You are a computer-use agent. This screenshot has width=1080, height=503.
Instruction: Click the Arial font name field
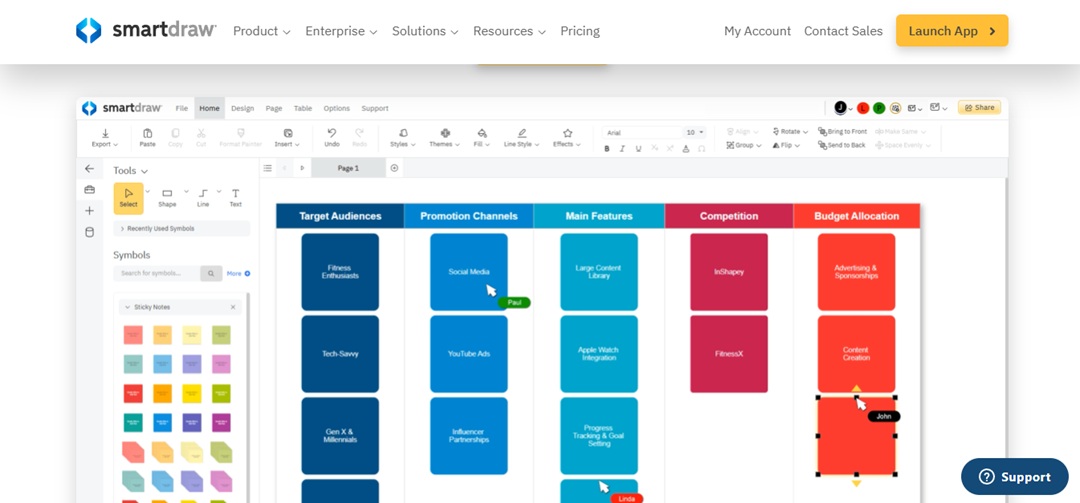tap(642, 132)
